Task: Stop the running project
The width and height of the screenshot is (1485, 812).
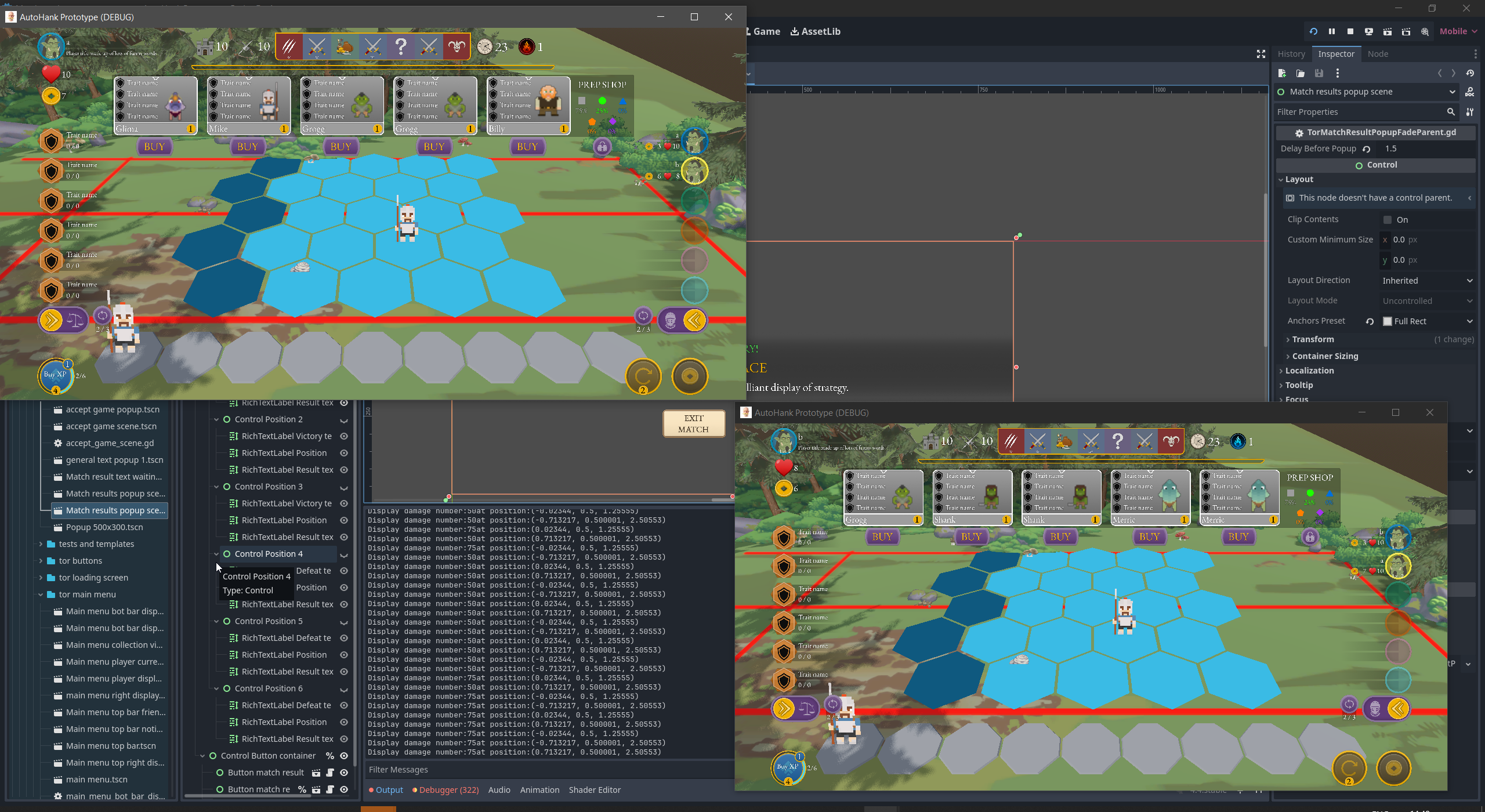Action: pyautogui.click(x=1350, y=31)
